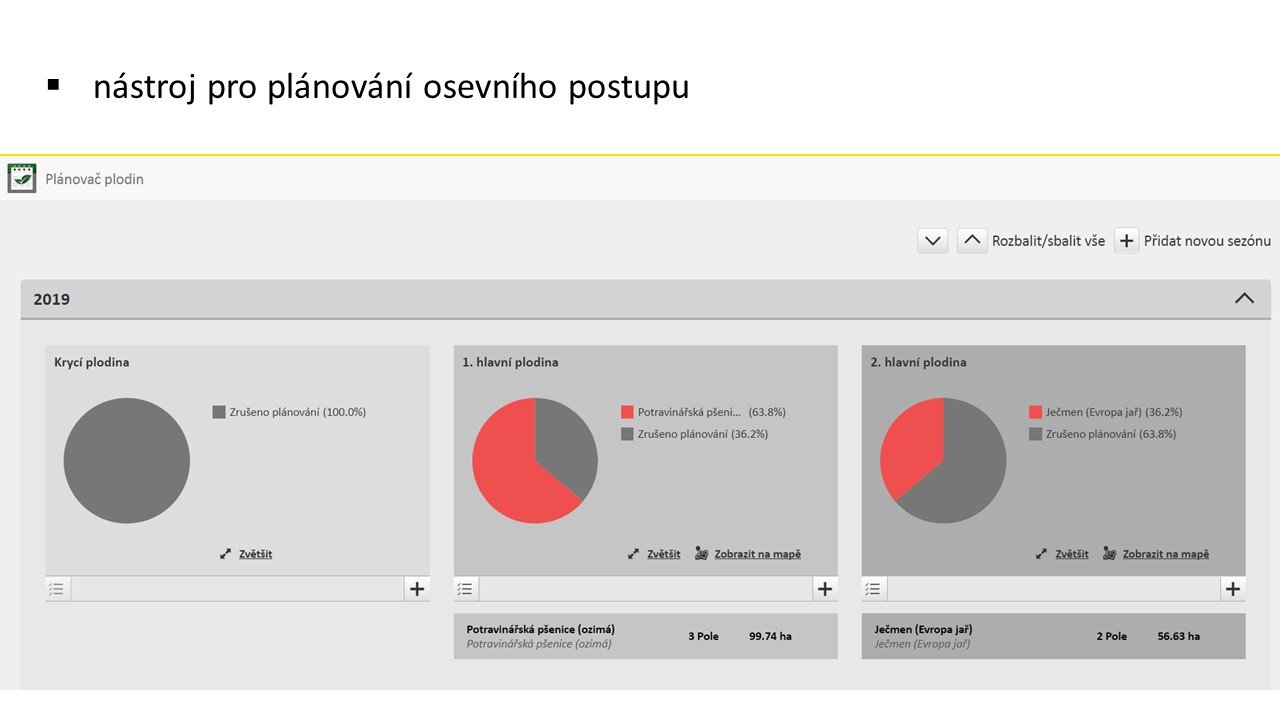
Task: Enlarge the Krycí plodina chart via Zvětšit
Action: tap(255, 554)
